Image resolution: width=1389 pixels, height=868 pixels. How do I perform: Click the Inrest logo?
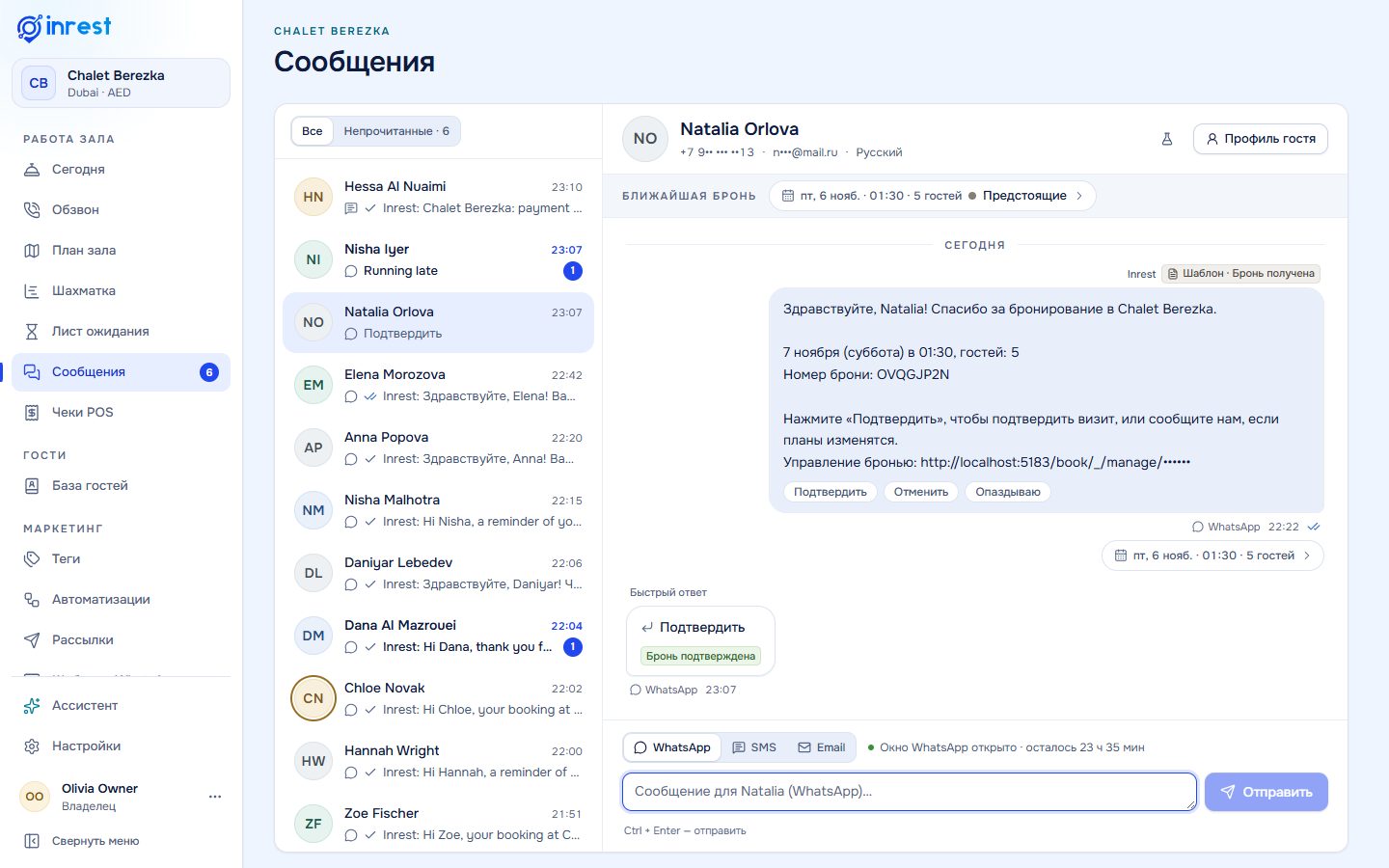pyautogui.click(x=64, y=28)
